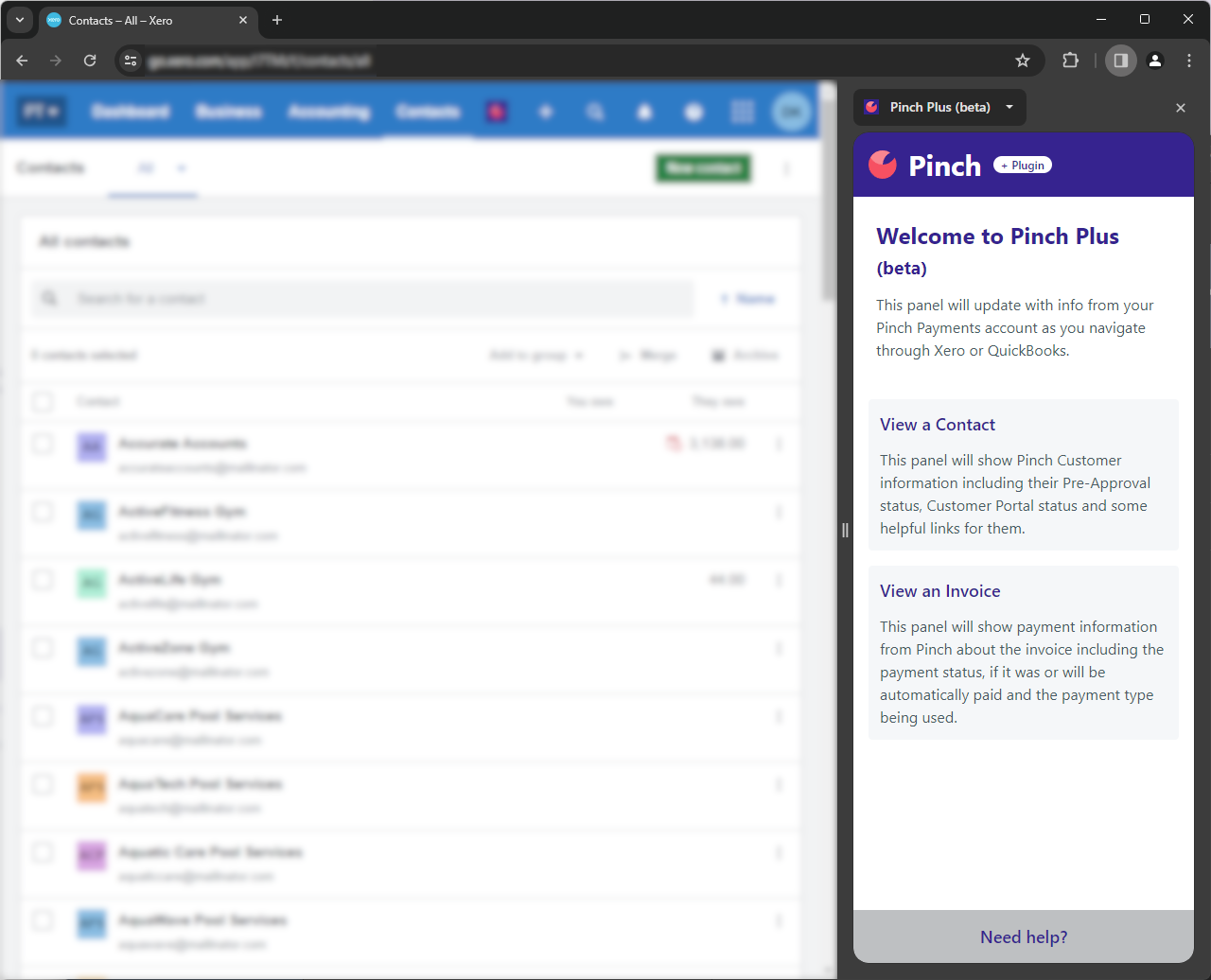
Task: Archive selected contacts using the Archive icon
Action: tap(746, 355)
